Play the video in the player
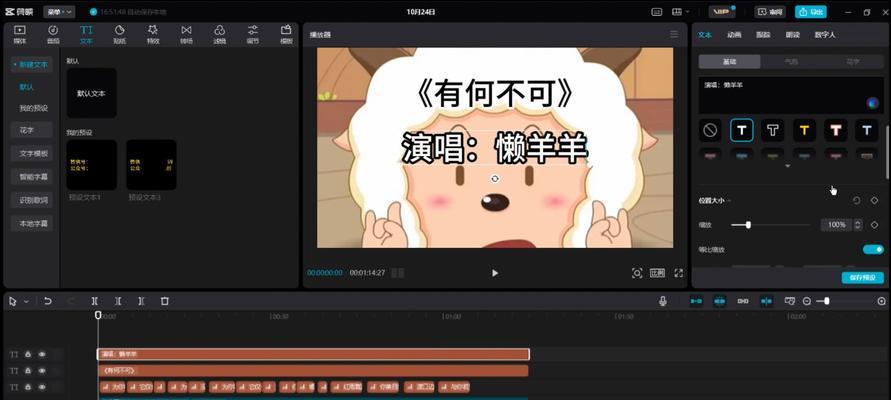Screen dimensions: 891x400 point(494,273)
